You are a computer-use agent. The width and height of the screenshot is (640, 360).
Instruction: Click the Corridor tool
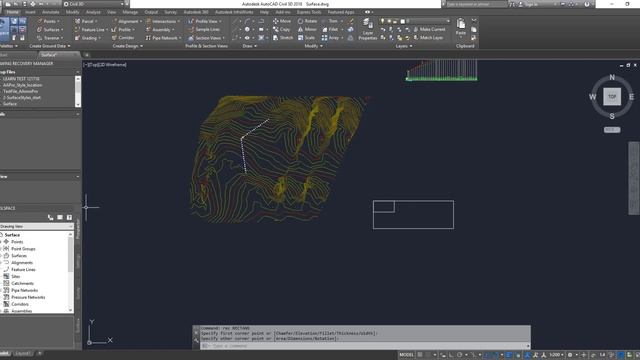123,38
